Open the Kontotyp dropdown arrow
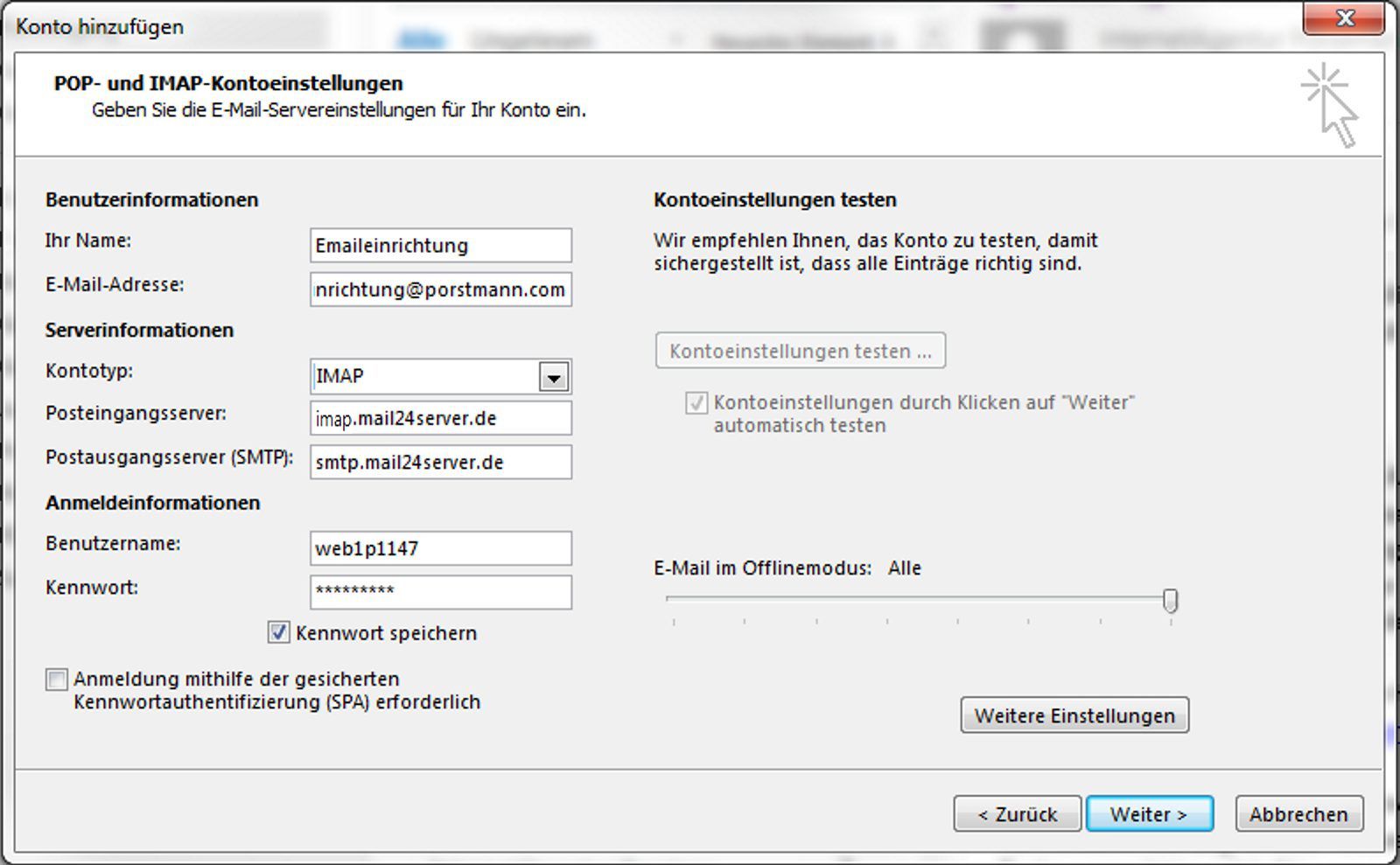 (553, 377)
